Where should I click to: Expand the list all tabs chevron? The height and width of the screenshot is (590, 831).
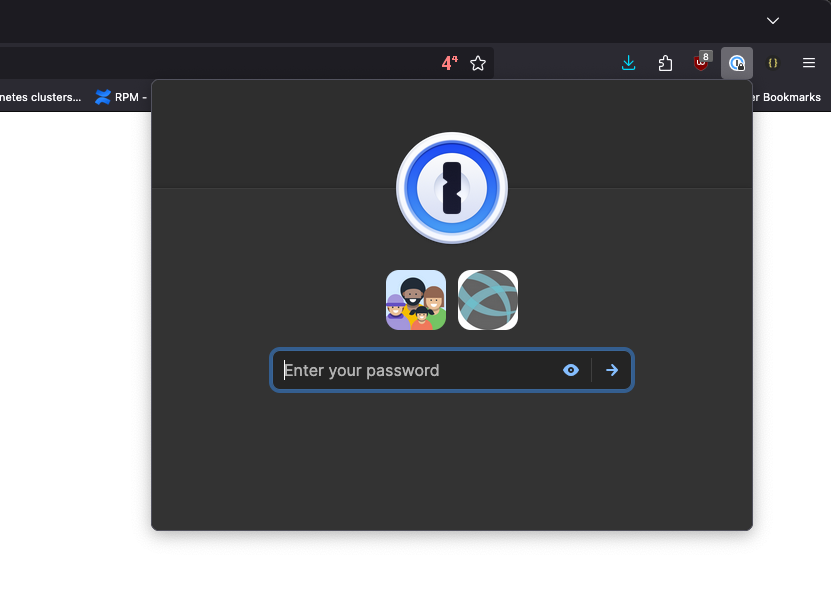coord(773,20)
